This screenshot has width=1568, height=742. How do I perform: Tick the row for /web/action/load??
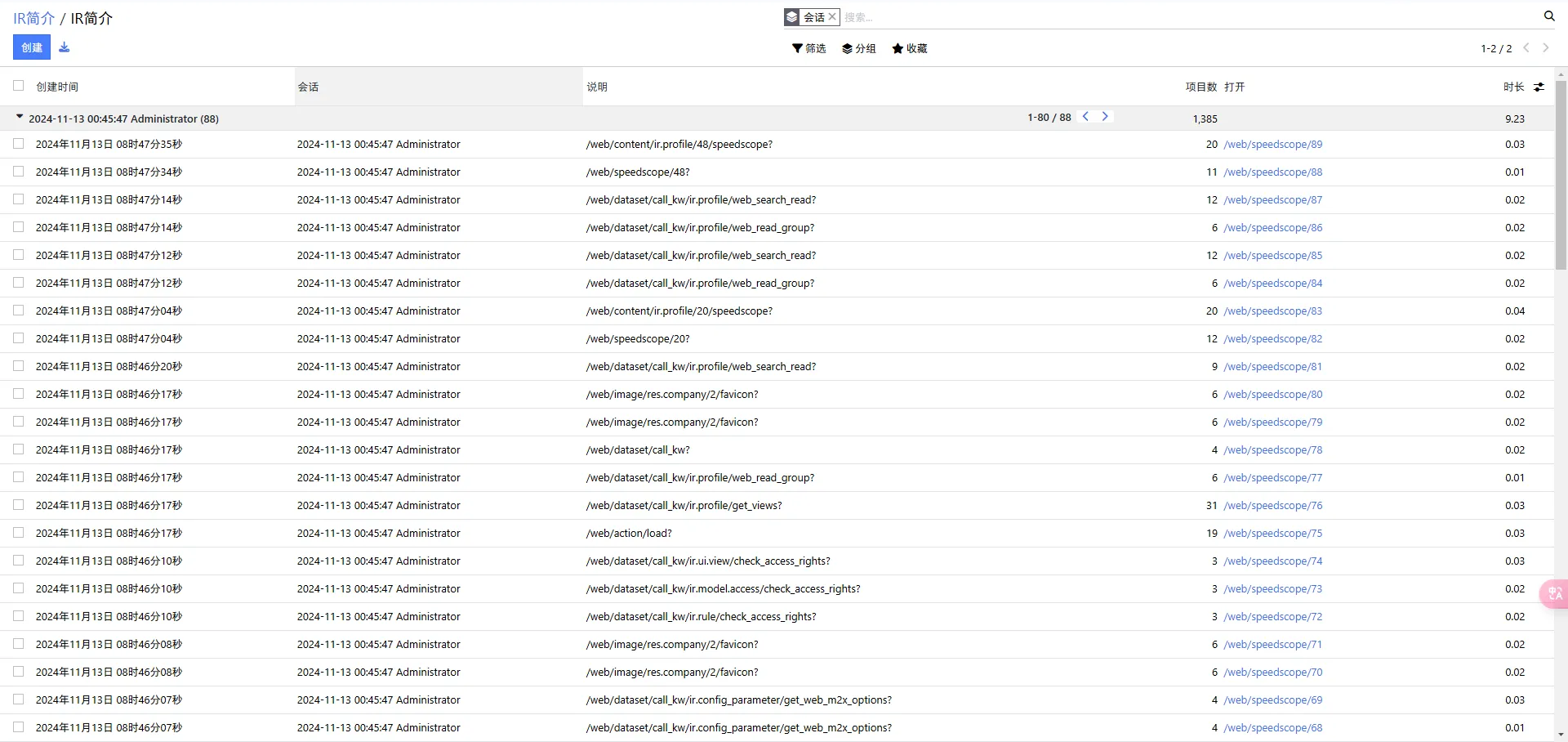(x=19, y=533)
